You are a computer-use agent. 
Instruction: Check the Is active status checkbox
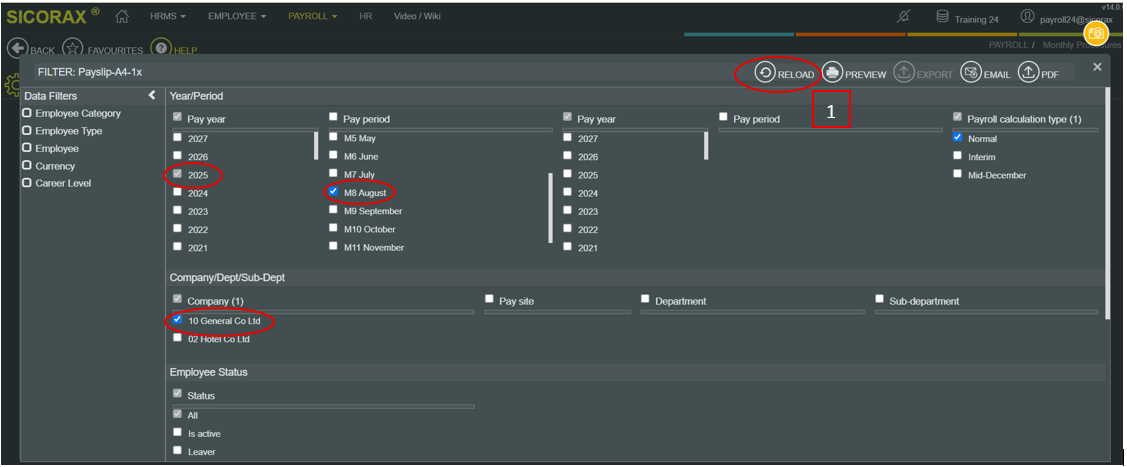tap(178, 433)
